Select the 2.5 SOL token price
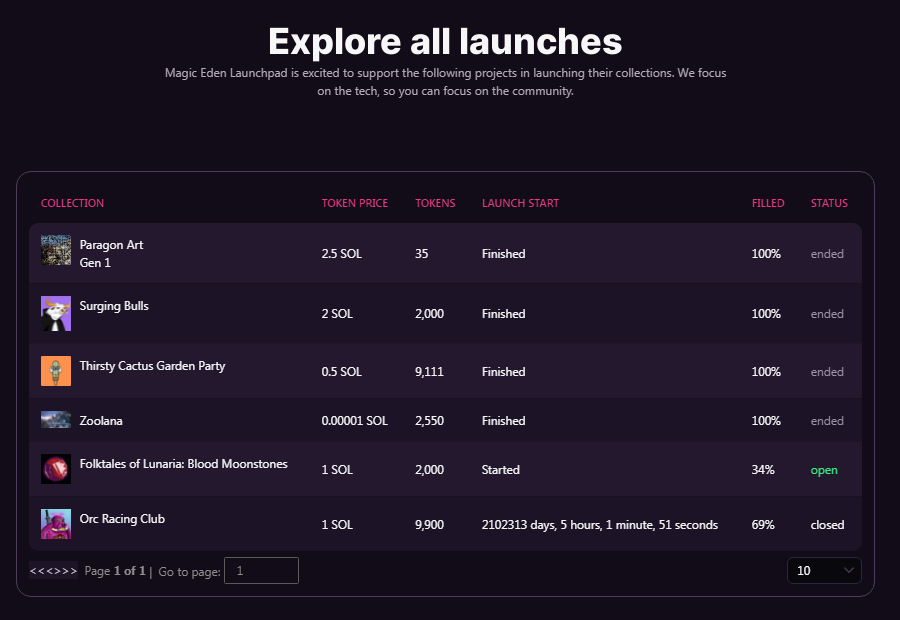The width and height of the screenshot is (900, 620). 342,254
